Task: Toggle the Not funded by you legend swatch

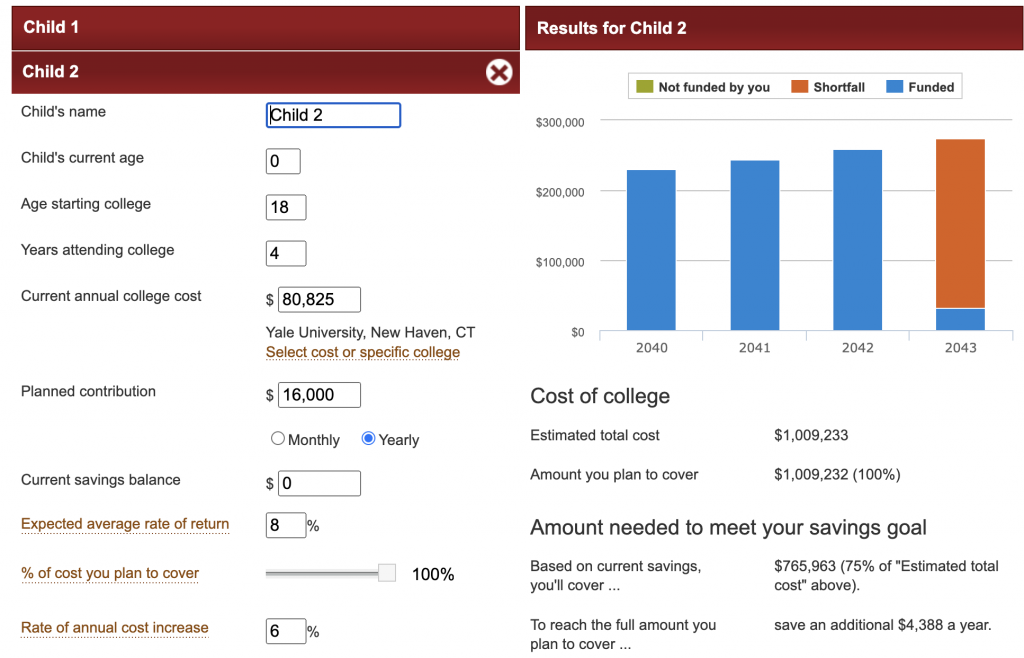Action: [x=645, y=87]
